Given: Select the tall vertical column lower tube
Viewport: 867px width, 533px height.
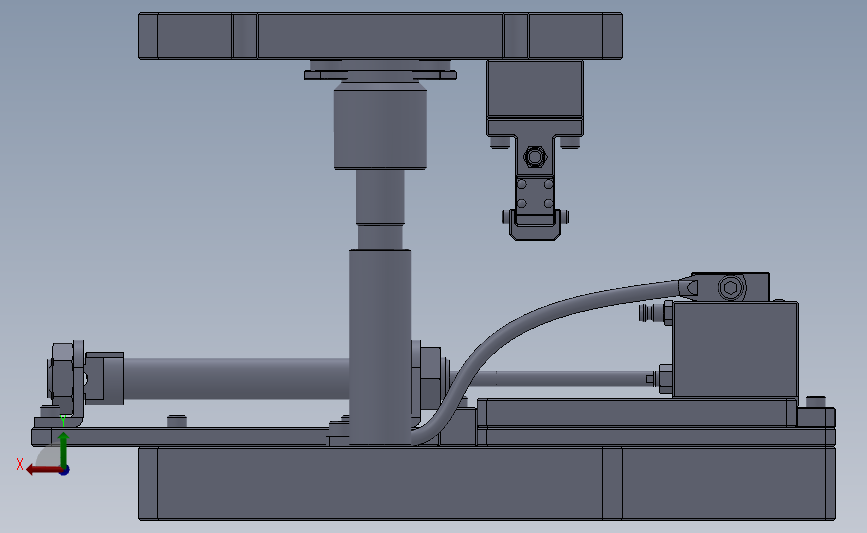Looking at the screenshot, I should coord(379,347).
